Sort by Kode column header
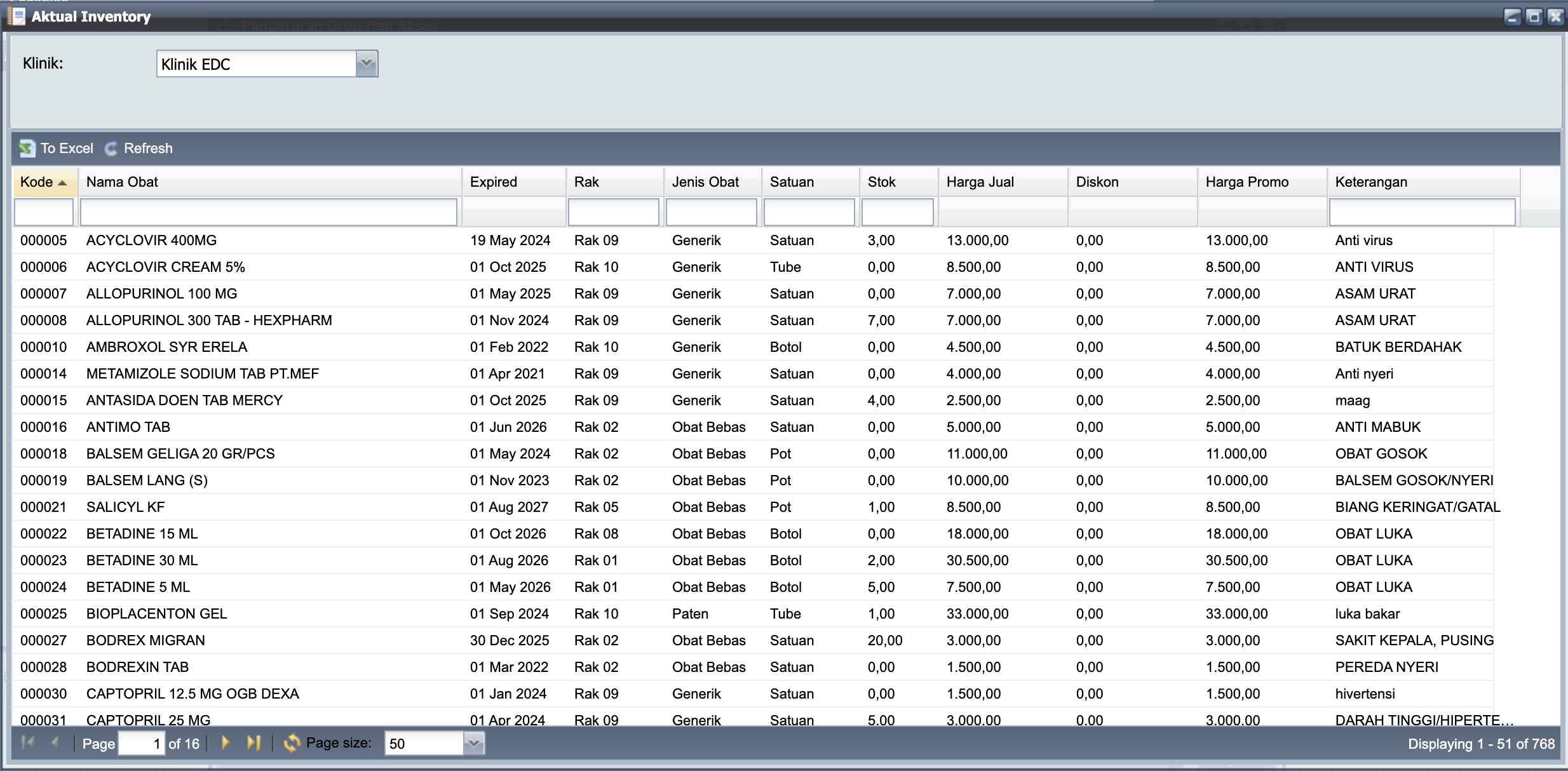The image size is (1568, 771). (37, 182)
